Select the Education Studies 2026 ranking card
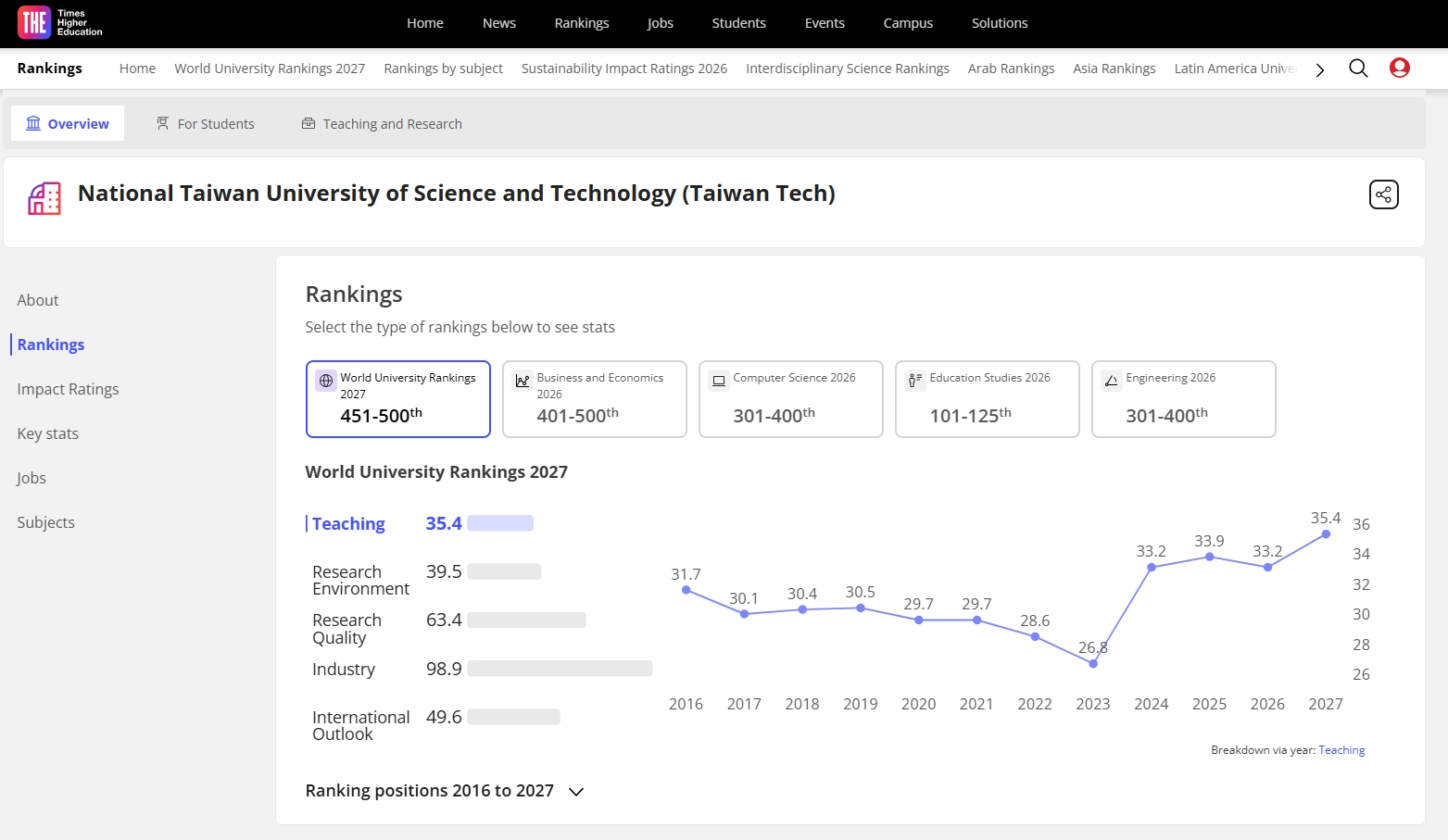Screen dimensions: 1448x840 pyautogui.click(x=988, y=399)
